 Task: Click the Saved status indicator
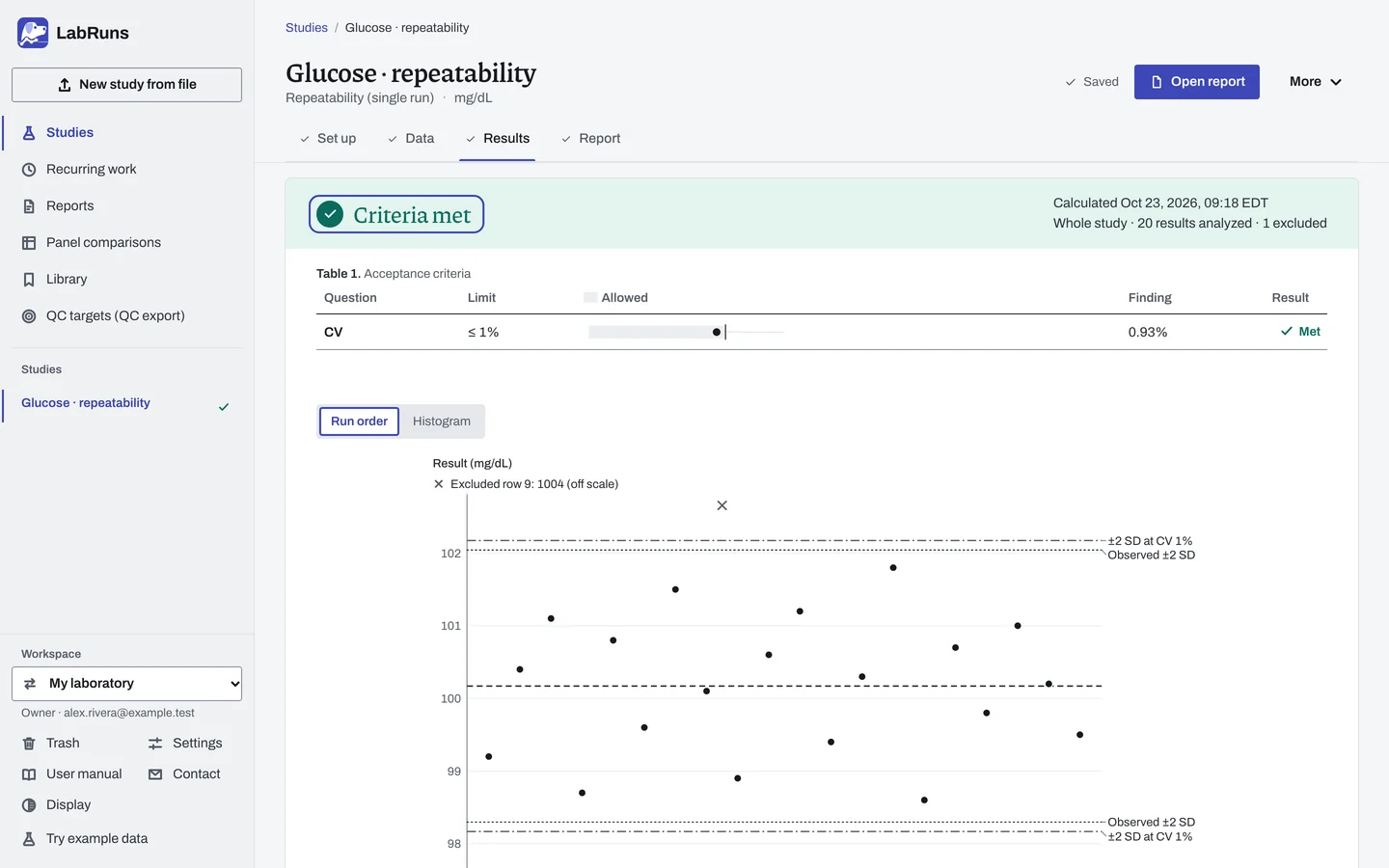[1092, 82]
